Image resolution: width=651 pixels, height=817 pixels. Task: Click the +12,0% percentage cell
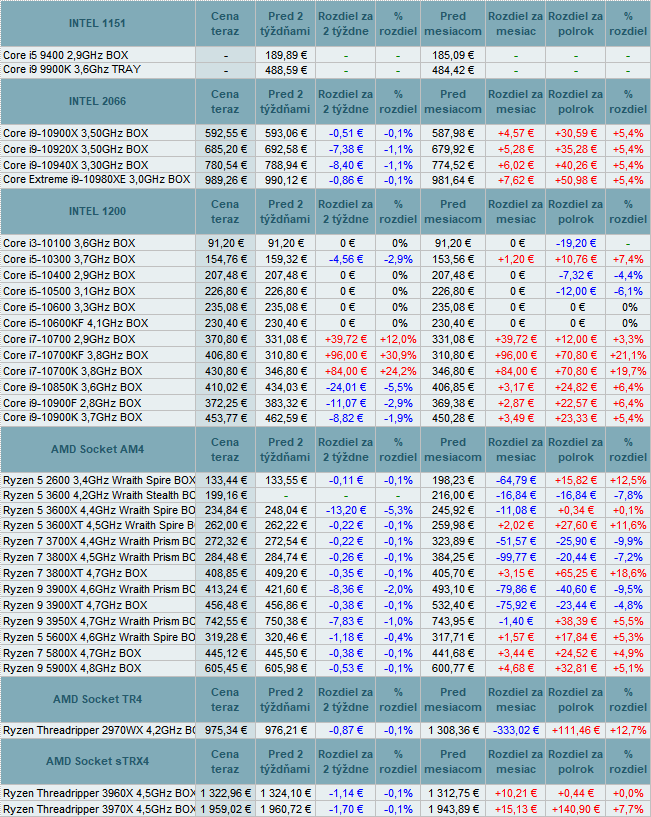398,340
